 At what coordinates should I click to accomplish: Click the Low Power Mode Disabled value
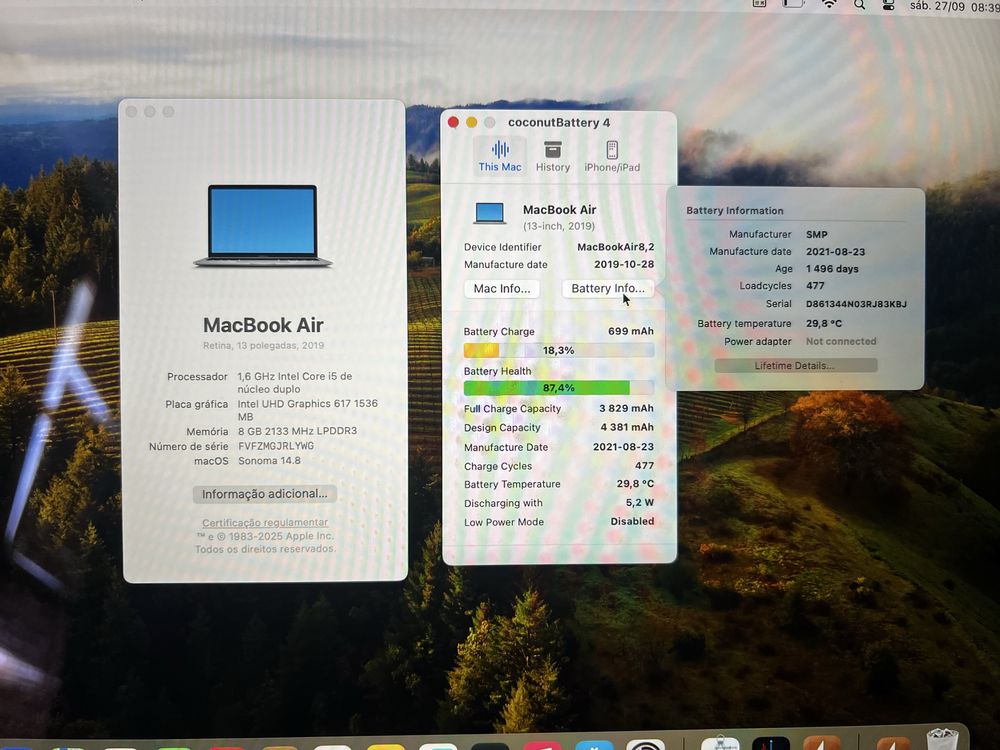pyautogui.click(x=632, y=521)
